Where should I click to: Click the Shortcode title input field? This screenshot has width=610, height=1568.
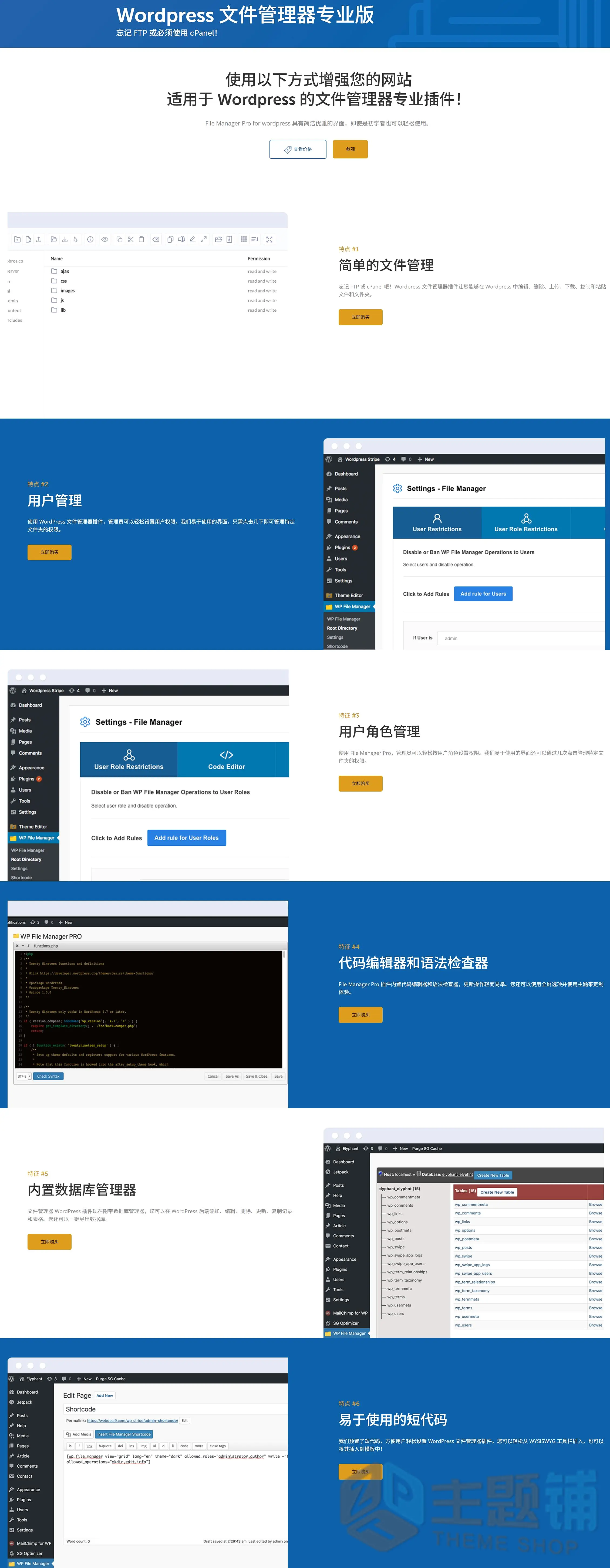[175, 1409]
